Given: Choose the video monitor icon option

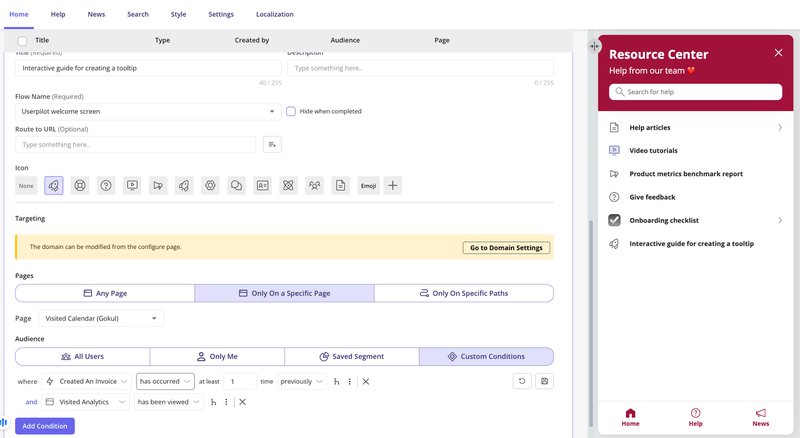Looking at the screenshot, I should click(x=132, y=185).
